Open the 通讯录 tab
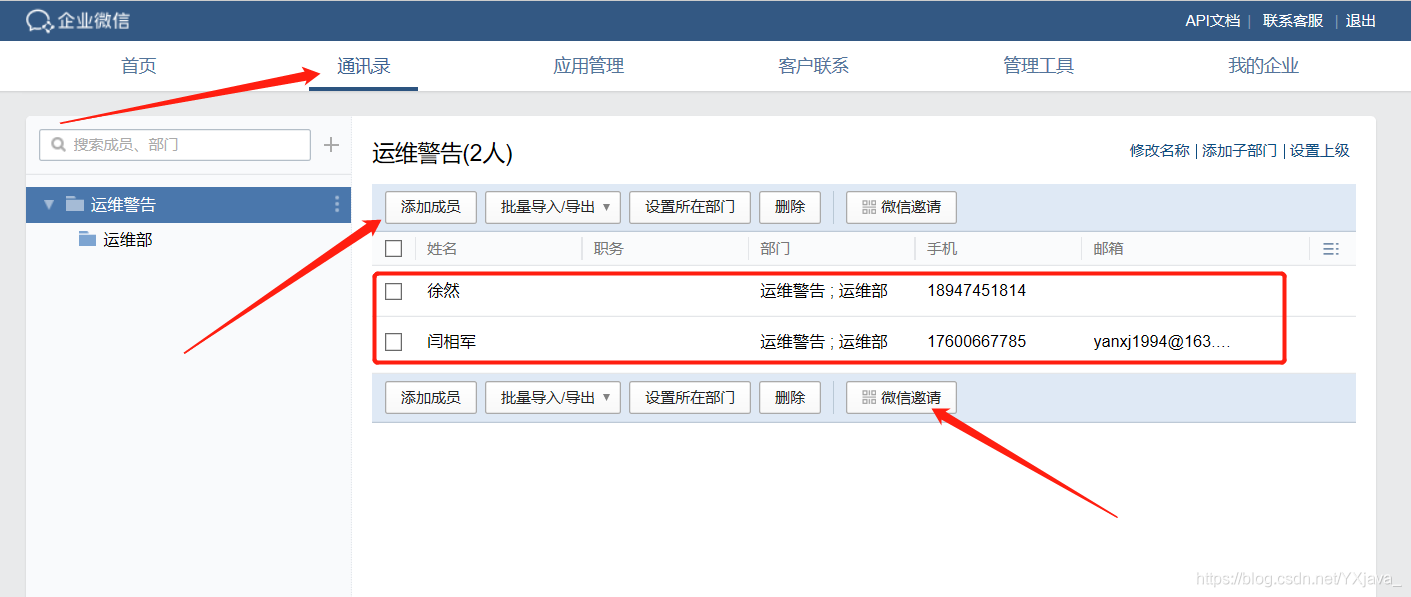The width and height of the screenshot is (1411, 597). point(363,66)
